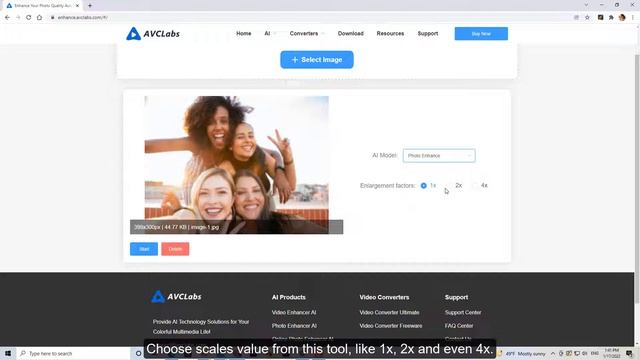Screen dimensions: 640x360
Task: Close the Enhance Your Photo Quality tab
Action: 77,6
